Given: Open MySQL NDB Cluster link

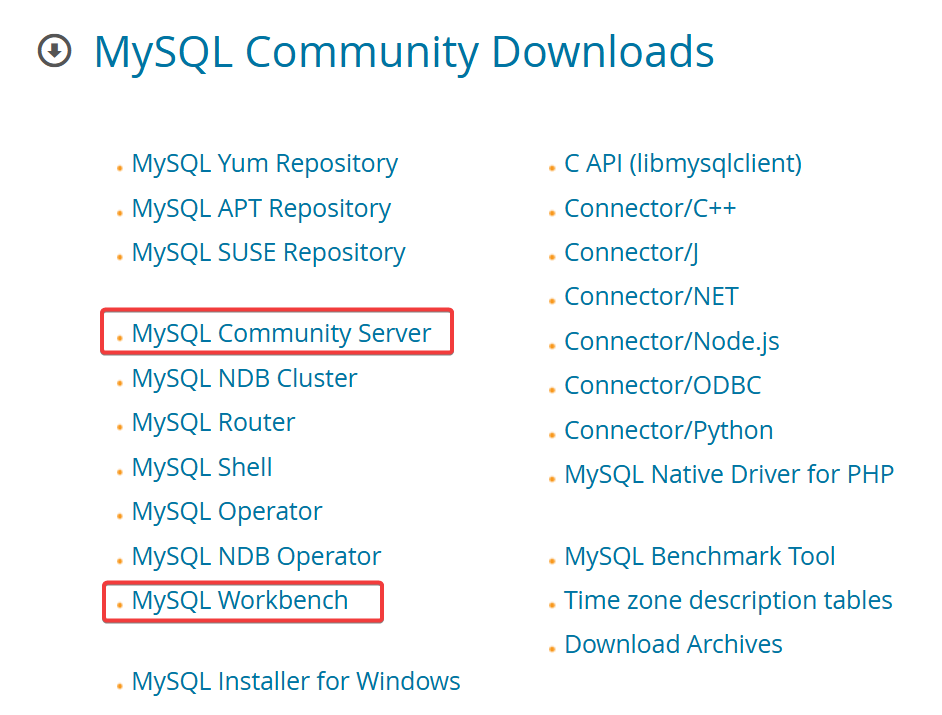Looking at the screenshot, I should pyautogui.click(x=244, y=379).
